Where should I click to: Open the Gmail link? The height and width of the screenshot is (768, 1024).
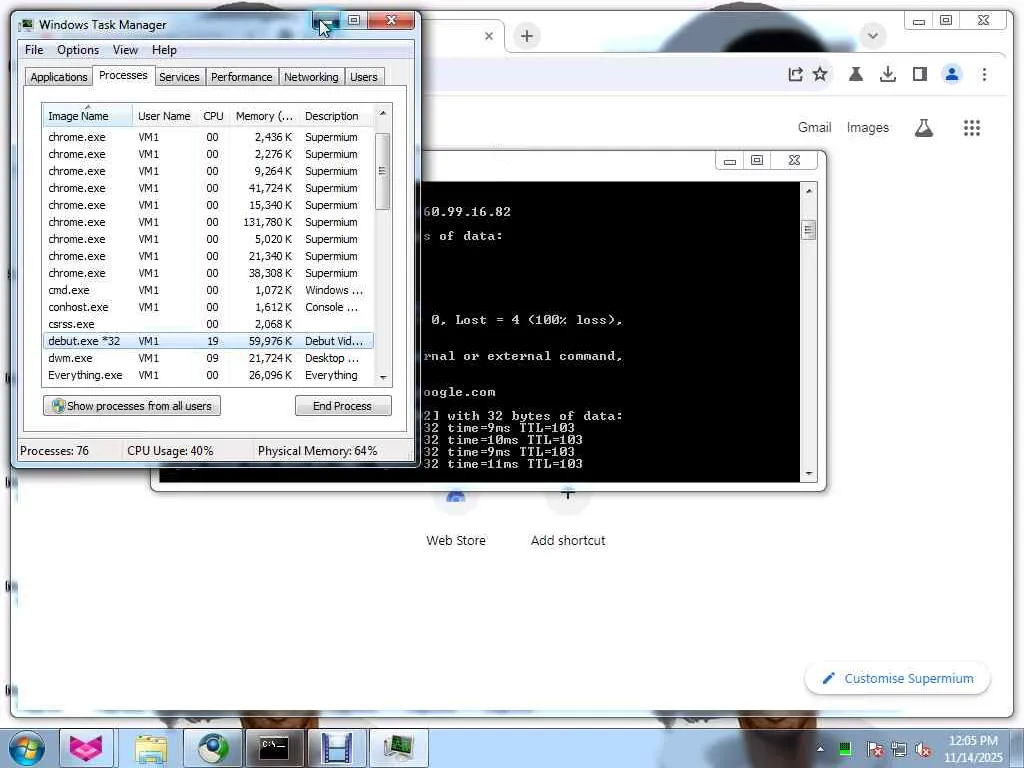coord(814,127)
